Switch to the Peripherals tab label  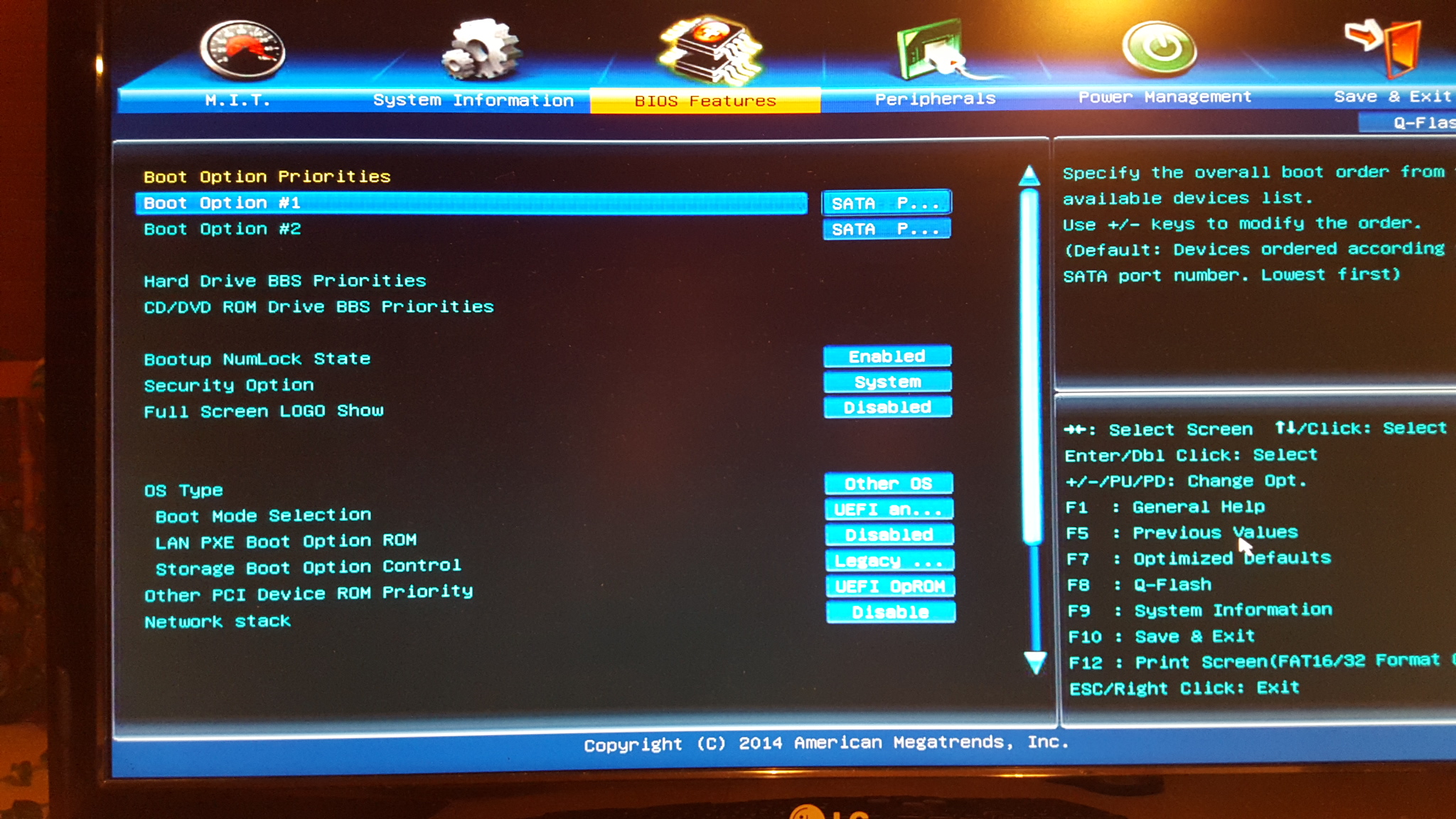[x=934, y=99]
